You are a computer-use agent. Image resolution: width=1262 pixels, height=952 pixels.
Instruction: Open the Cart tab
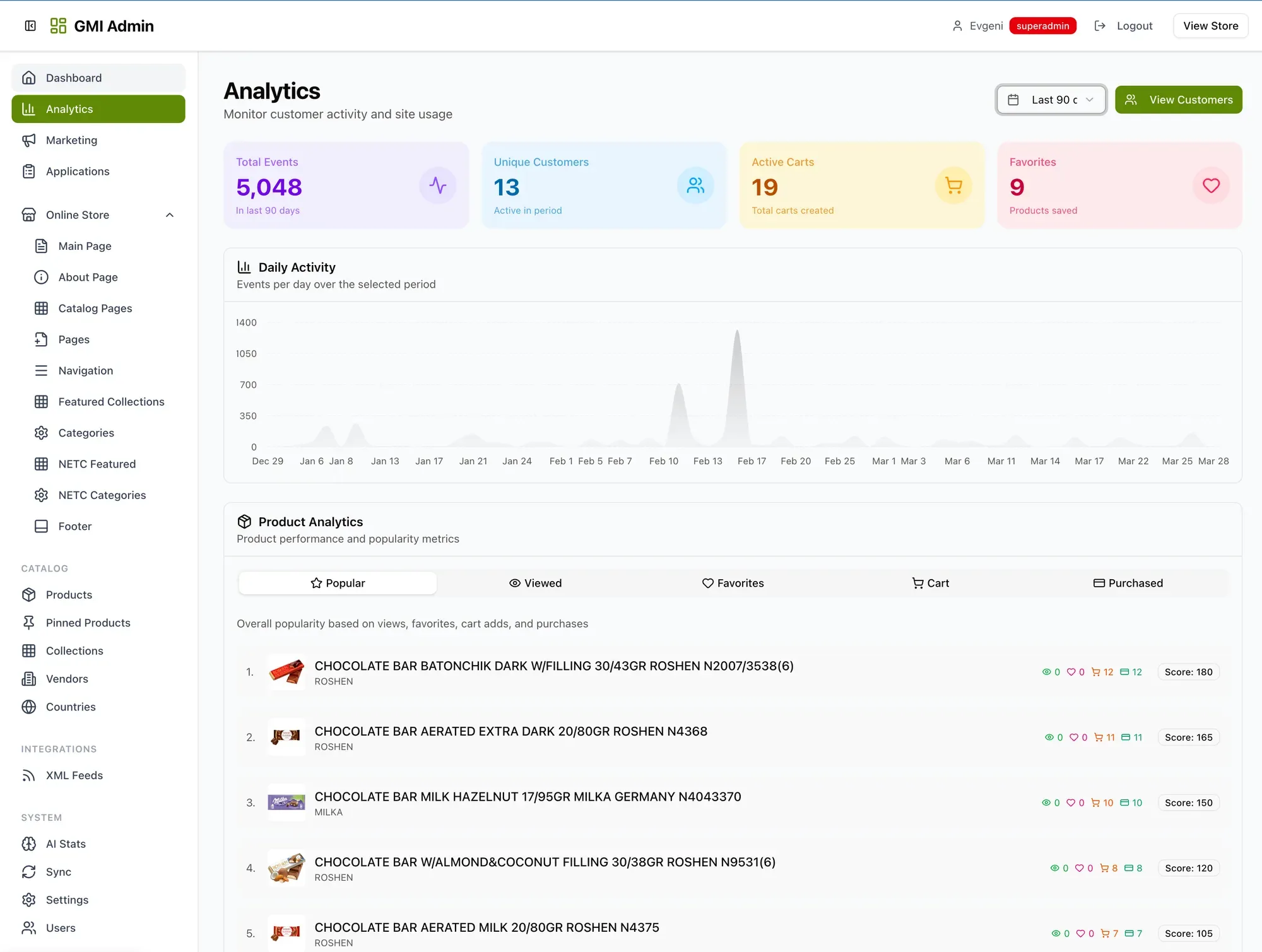(x=931, y=583)
